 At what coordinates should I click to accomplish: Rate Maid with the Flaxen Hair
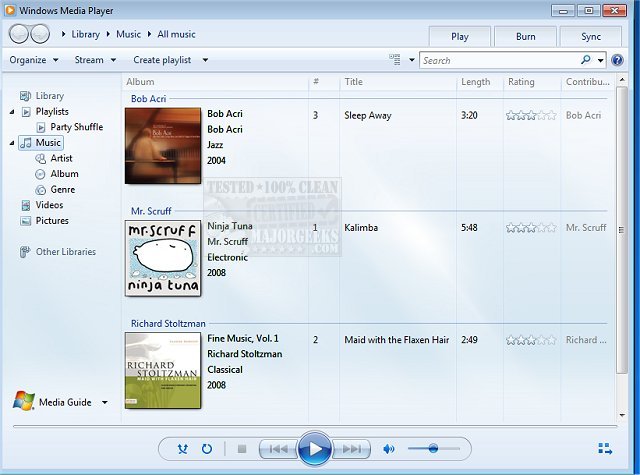click(531, 340)
